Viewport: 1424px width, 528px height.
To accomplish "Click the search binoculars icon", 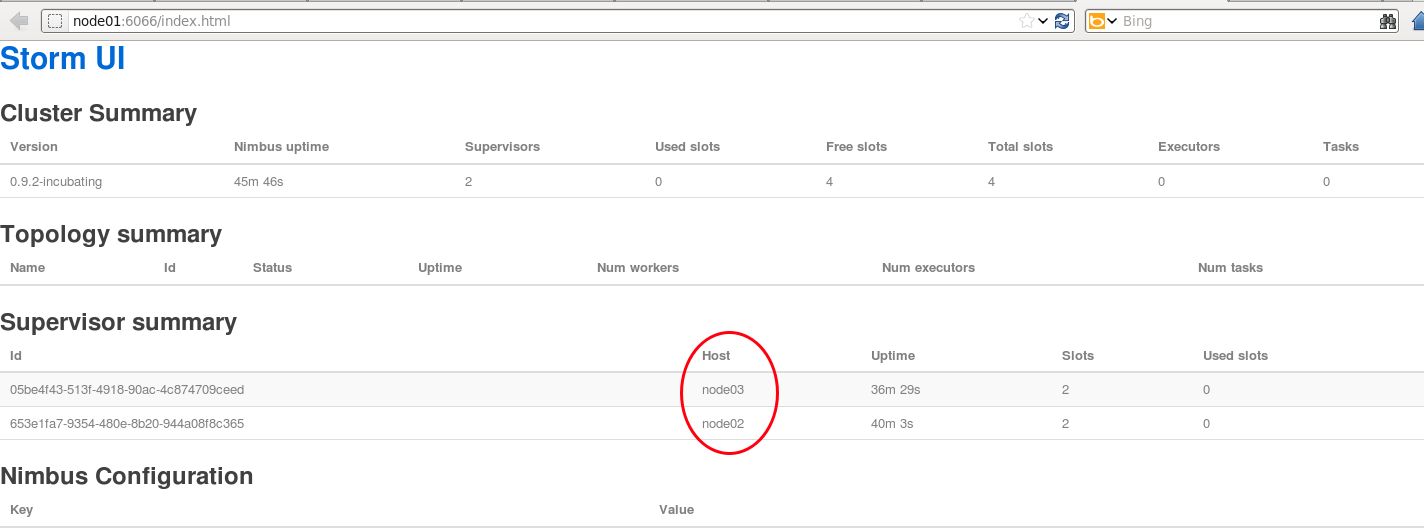I will point(1387,20).
